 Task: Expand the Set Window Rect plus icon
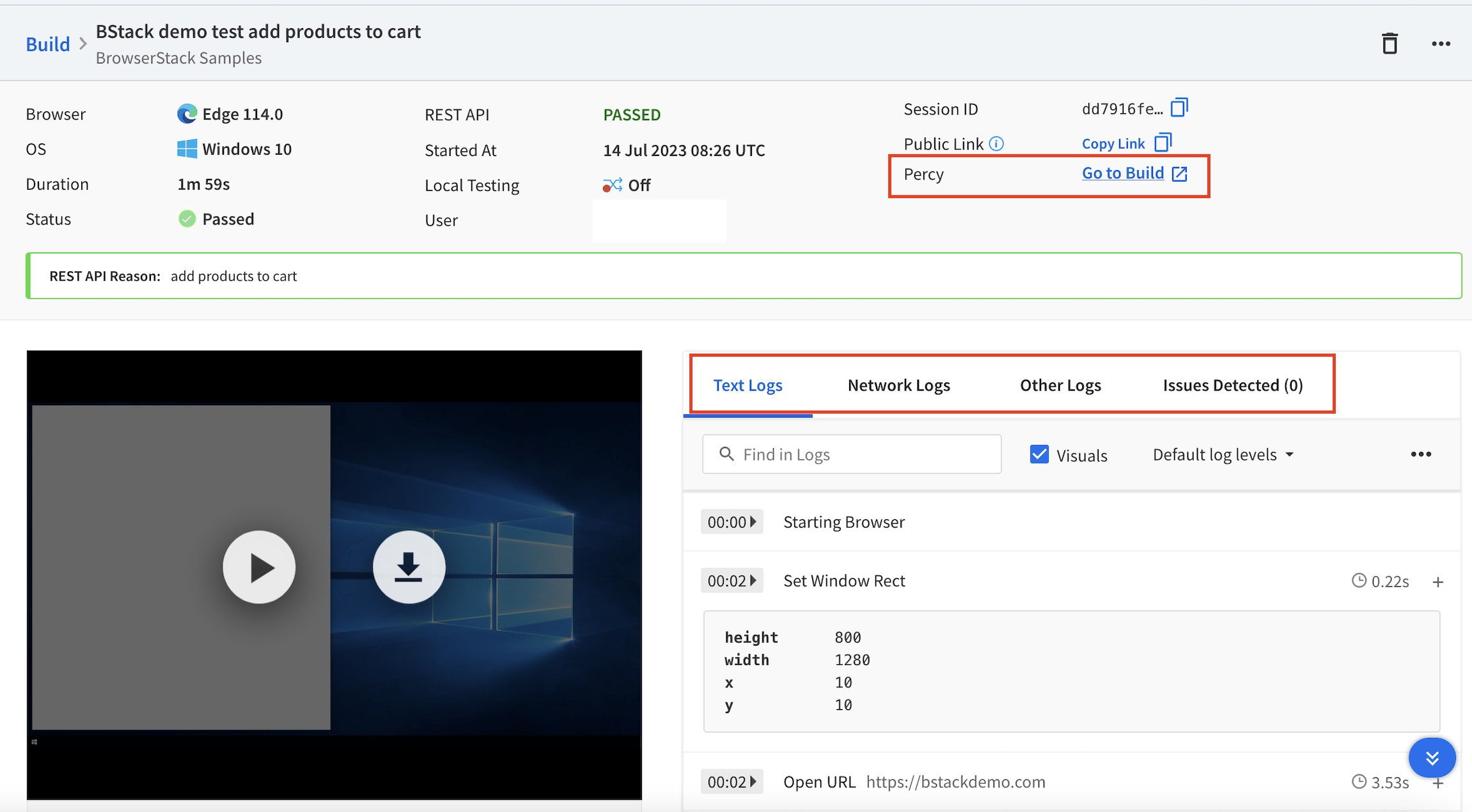[1437, 582]
